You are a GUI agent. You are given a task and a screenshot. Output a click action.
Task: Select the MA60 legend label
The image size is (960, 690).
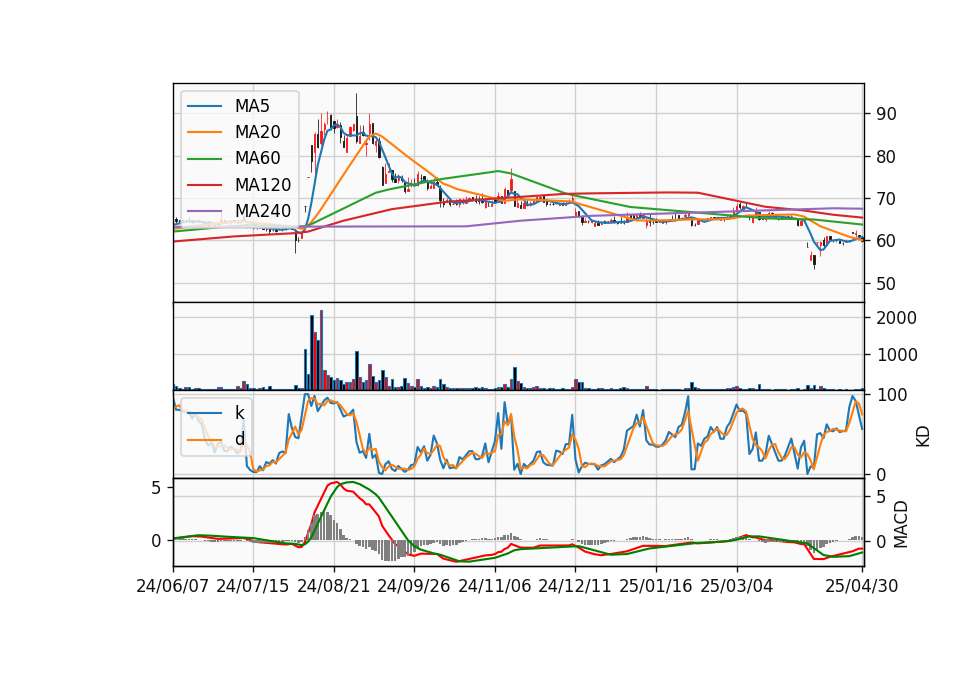tap(257, 159)
